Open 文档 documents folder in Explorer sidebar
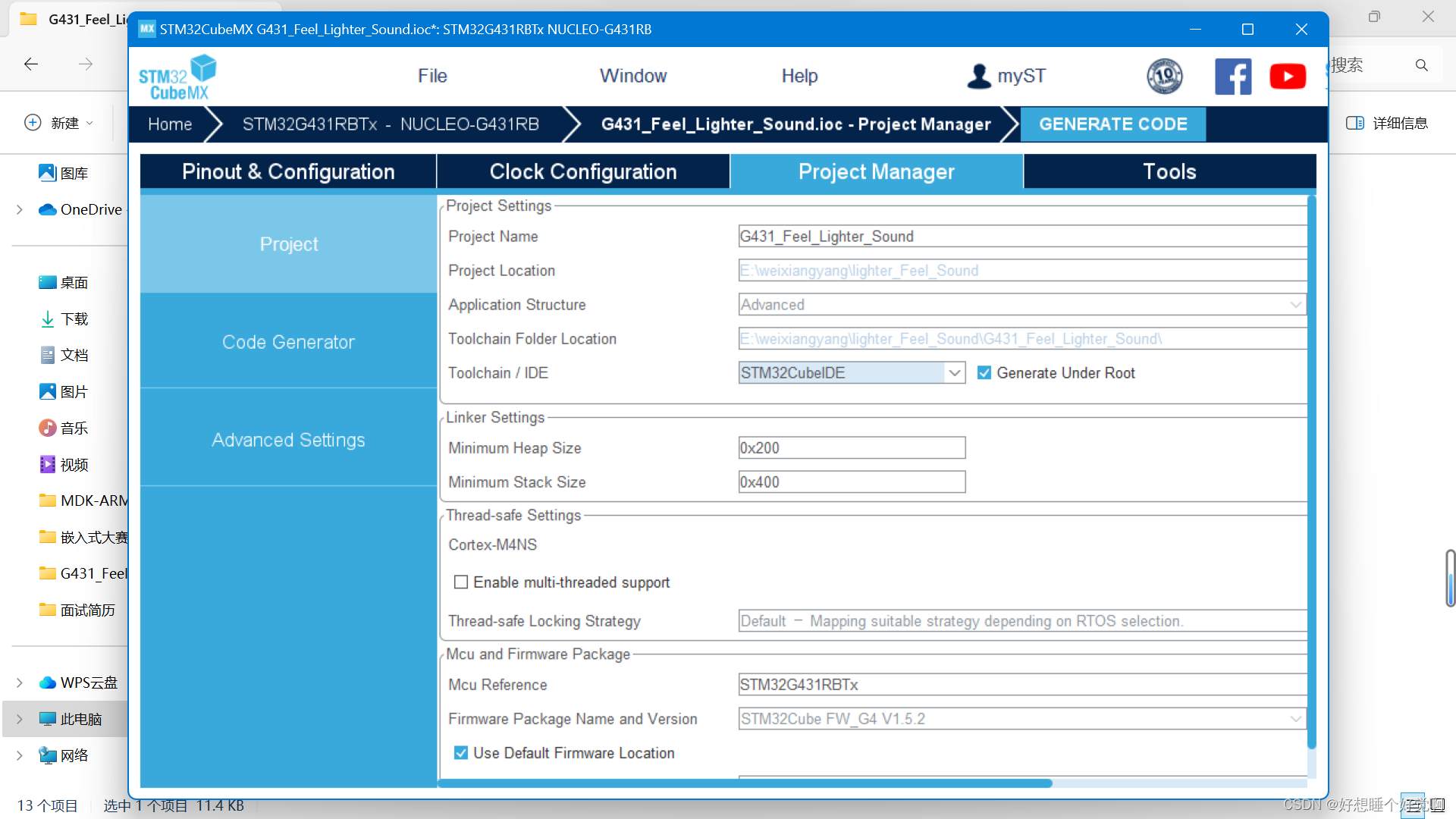The height and width of the screenshot is (819, 1456). (64, 355)
